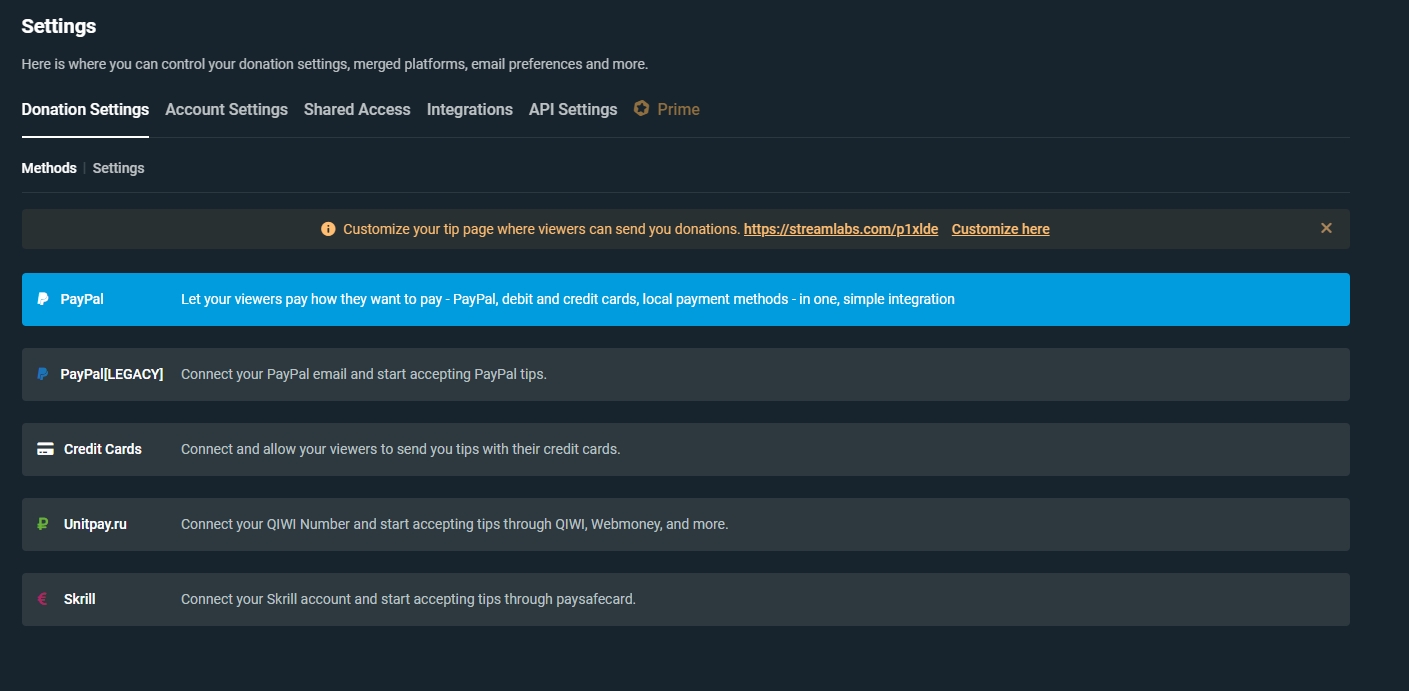Open the Shared Access tab
This screenshot has width=1409, height=691.
click(357, 109)
